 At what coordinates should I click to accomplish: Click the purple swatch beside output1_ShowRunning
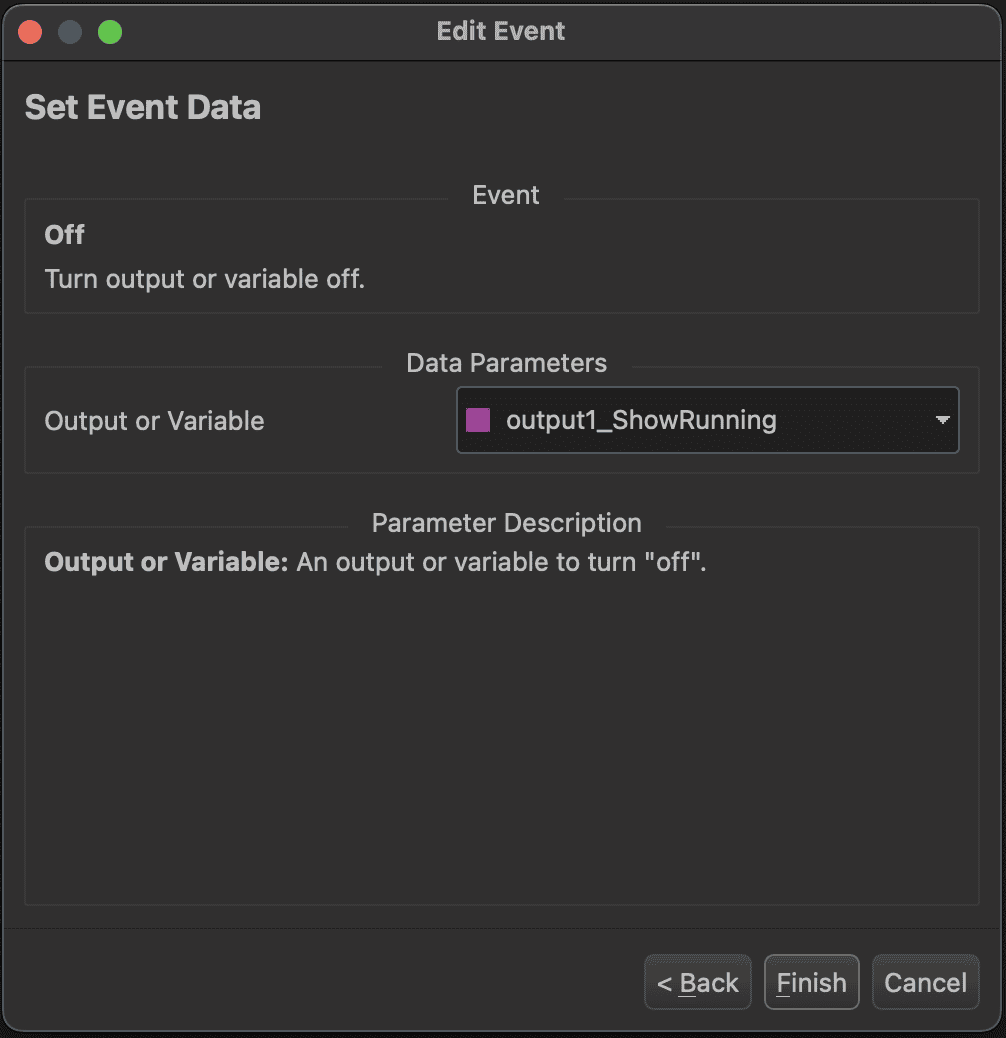[478, 420]
